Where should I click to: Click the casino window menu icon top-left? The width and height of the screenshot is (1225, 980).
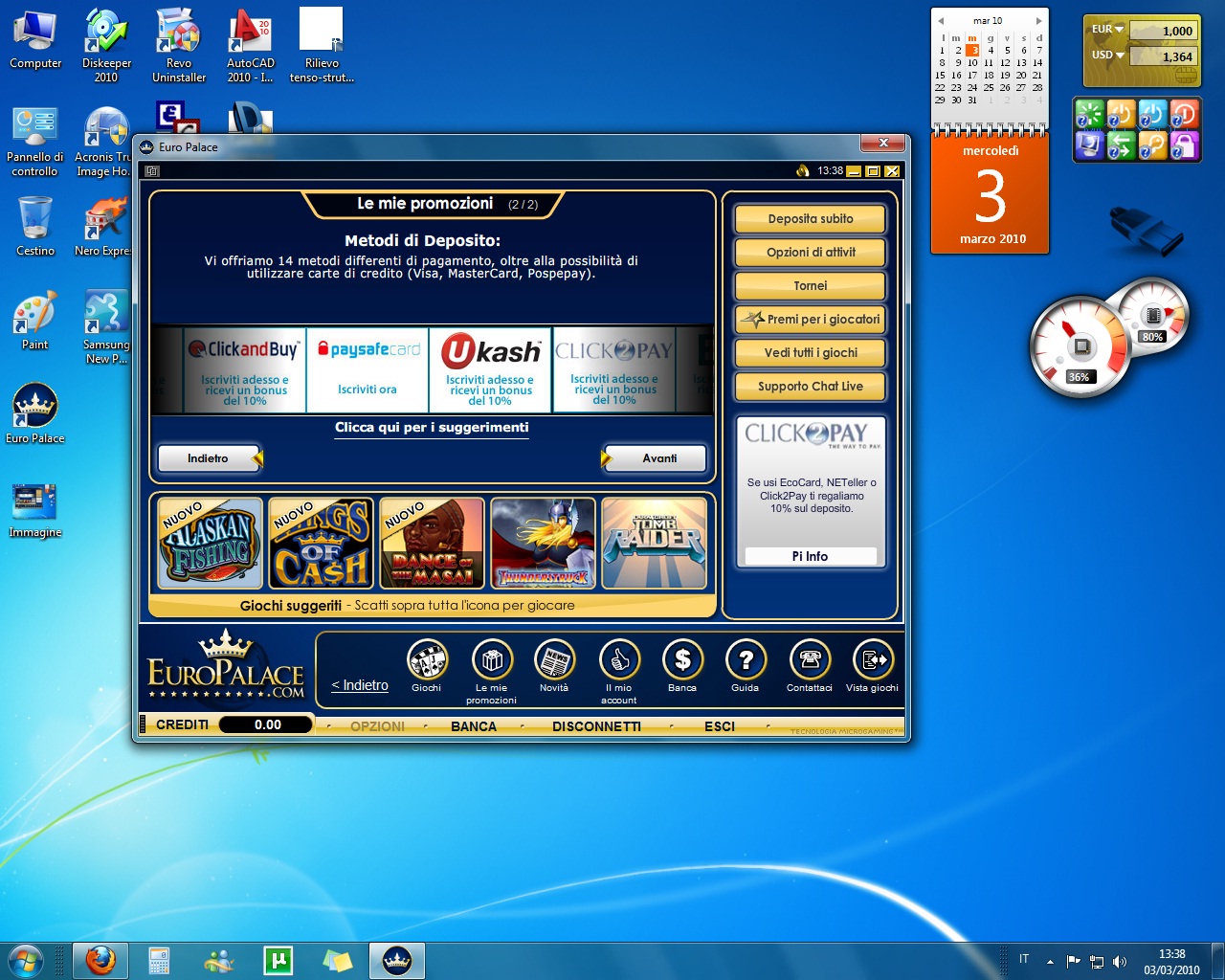[152, 171]
